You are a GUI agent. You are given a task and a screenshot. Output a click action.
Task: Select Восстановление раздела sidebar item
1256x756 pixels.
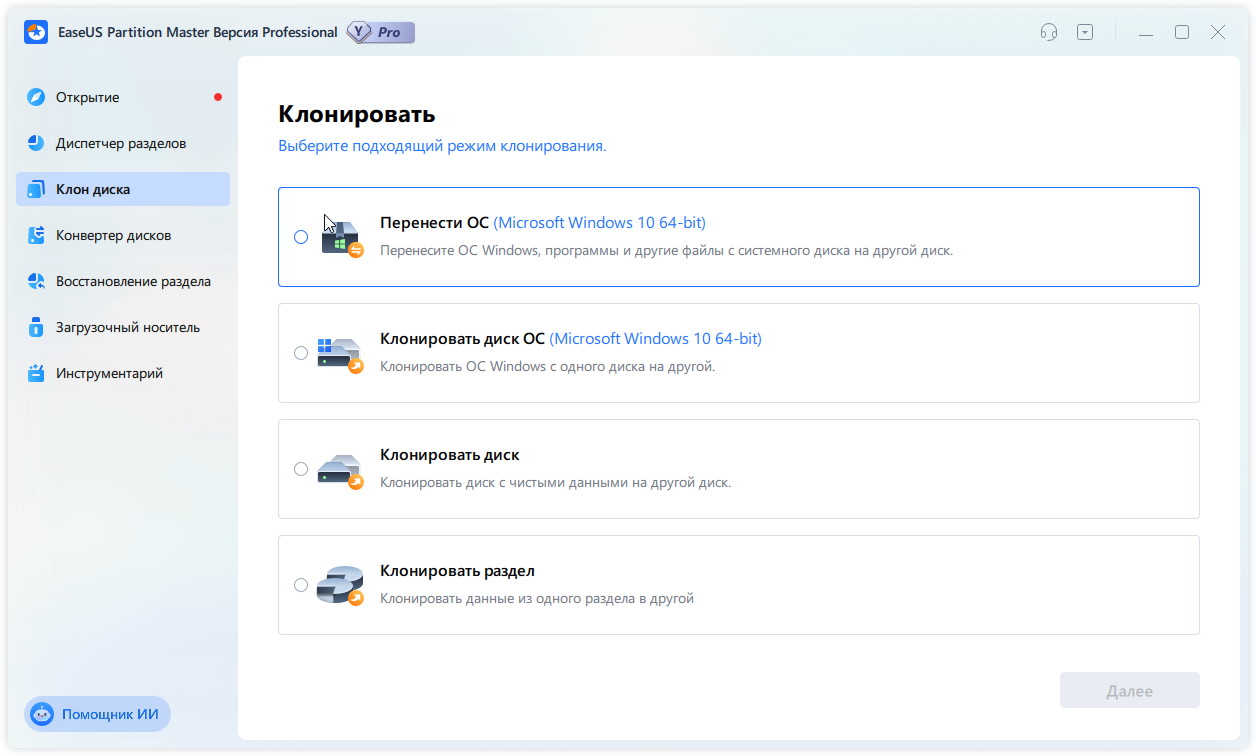tap(133, 282)
